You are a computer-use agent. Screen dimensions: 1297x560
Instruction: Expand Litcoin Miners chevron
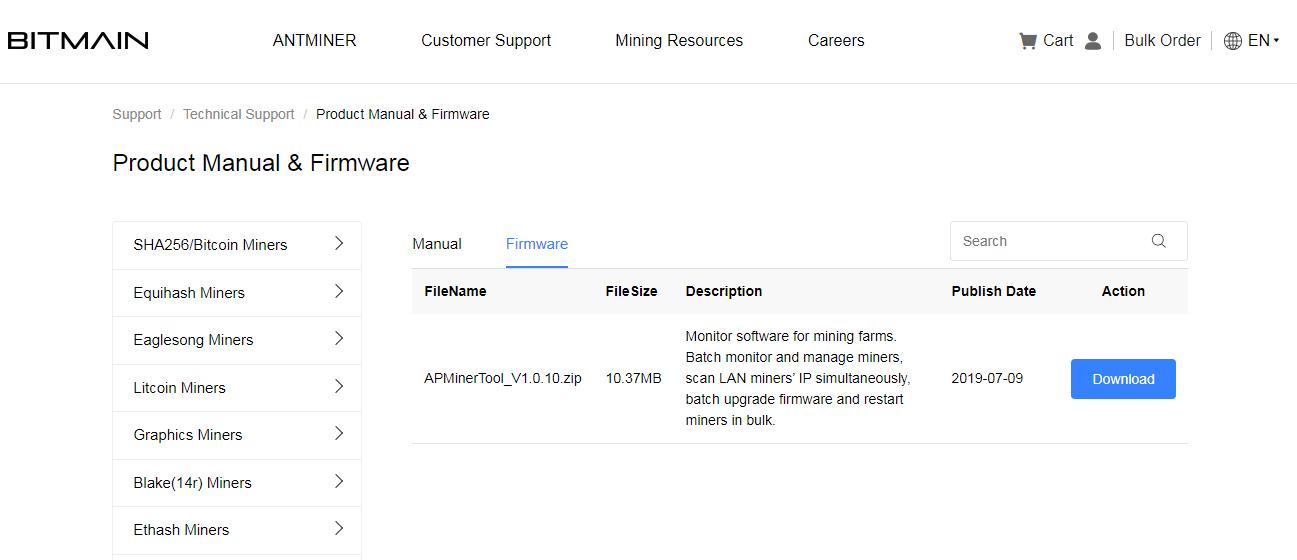tap(339, 386)
